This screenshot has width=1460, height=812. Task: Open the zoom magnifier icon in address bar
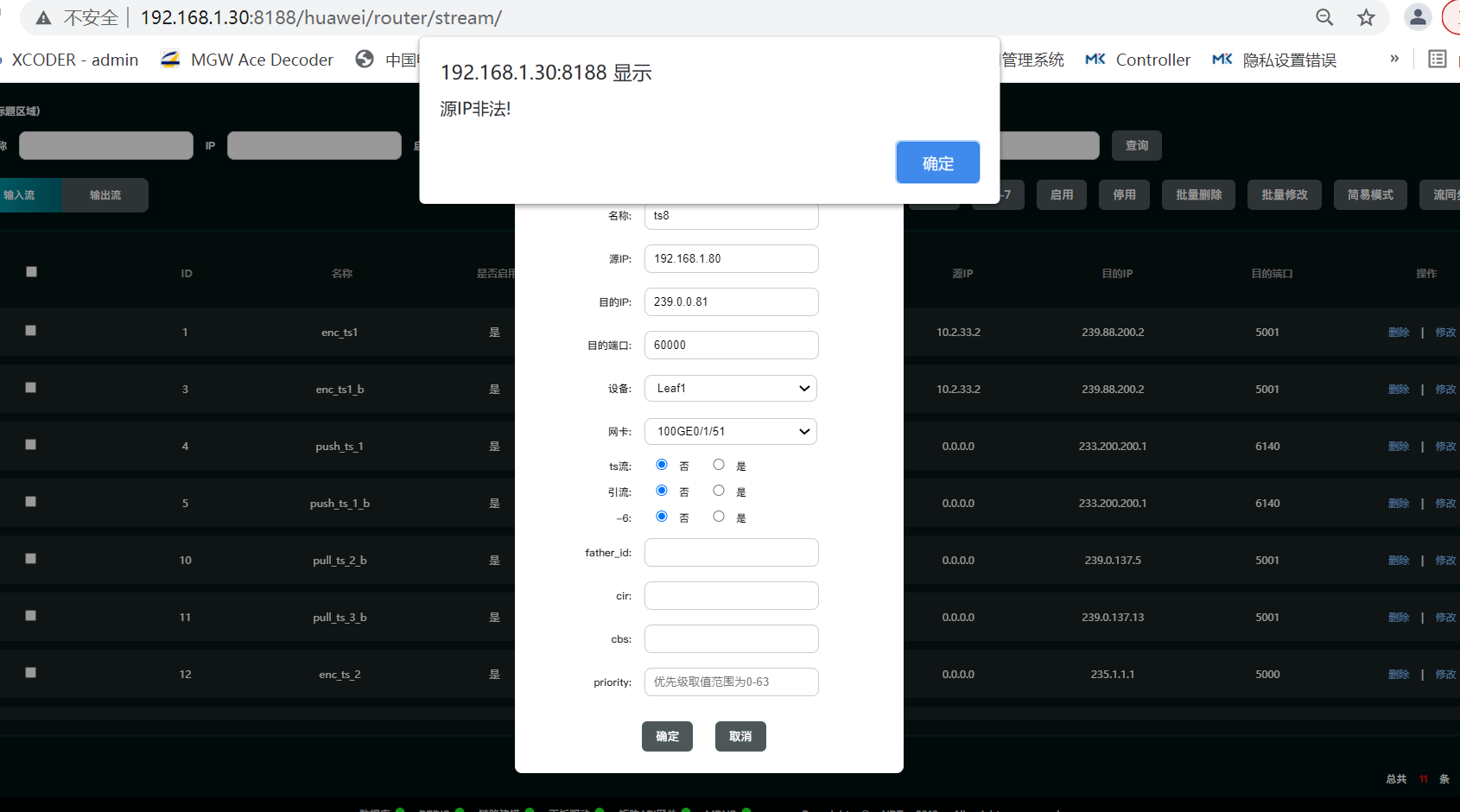tap(1324, 16)
